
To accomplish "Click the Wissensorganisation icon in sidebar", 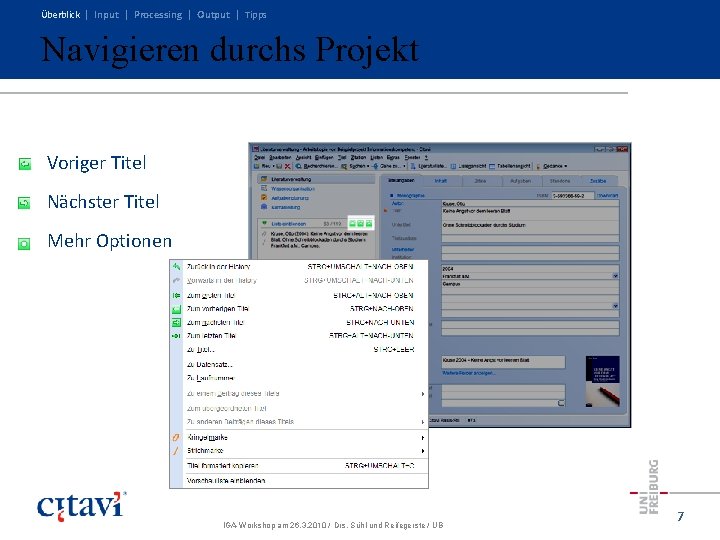I will (x=264, y=188).
